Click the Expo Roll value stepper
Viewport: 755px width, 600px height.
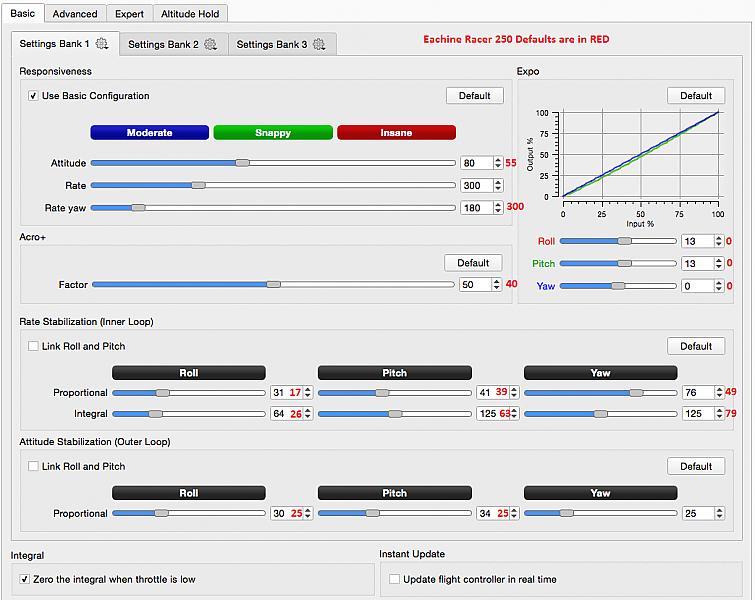(x=717, y=241)
